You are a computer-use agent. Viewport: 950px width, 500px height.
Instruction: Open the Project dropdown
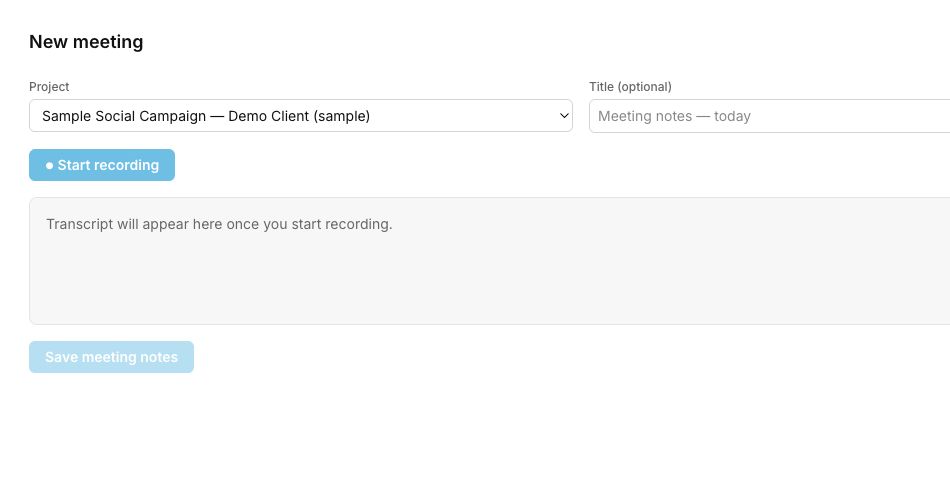coord(301,116)
